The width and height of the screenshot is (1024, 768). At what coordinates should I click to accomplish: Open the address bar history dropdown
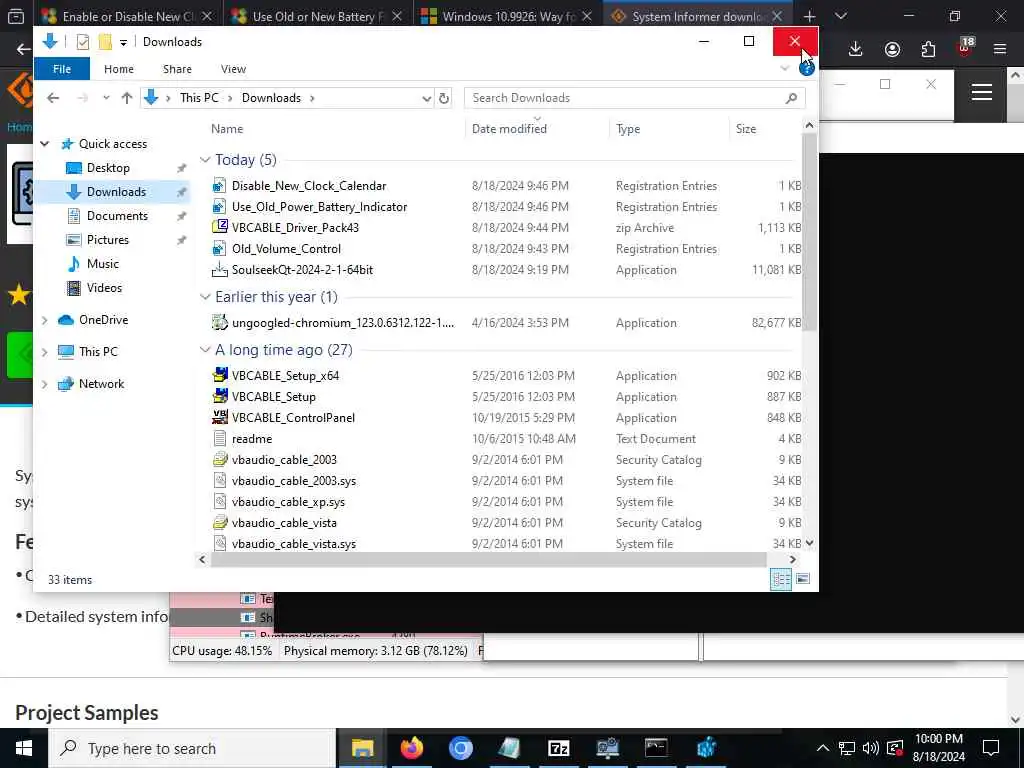coord(426,98)
